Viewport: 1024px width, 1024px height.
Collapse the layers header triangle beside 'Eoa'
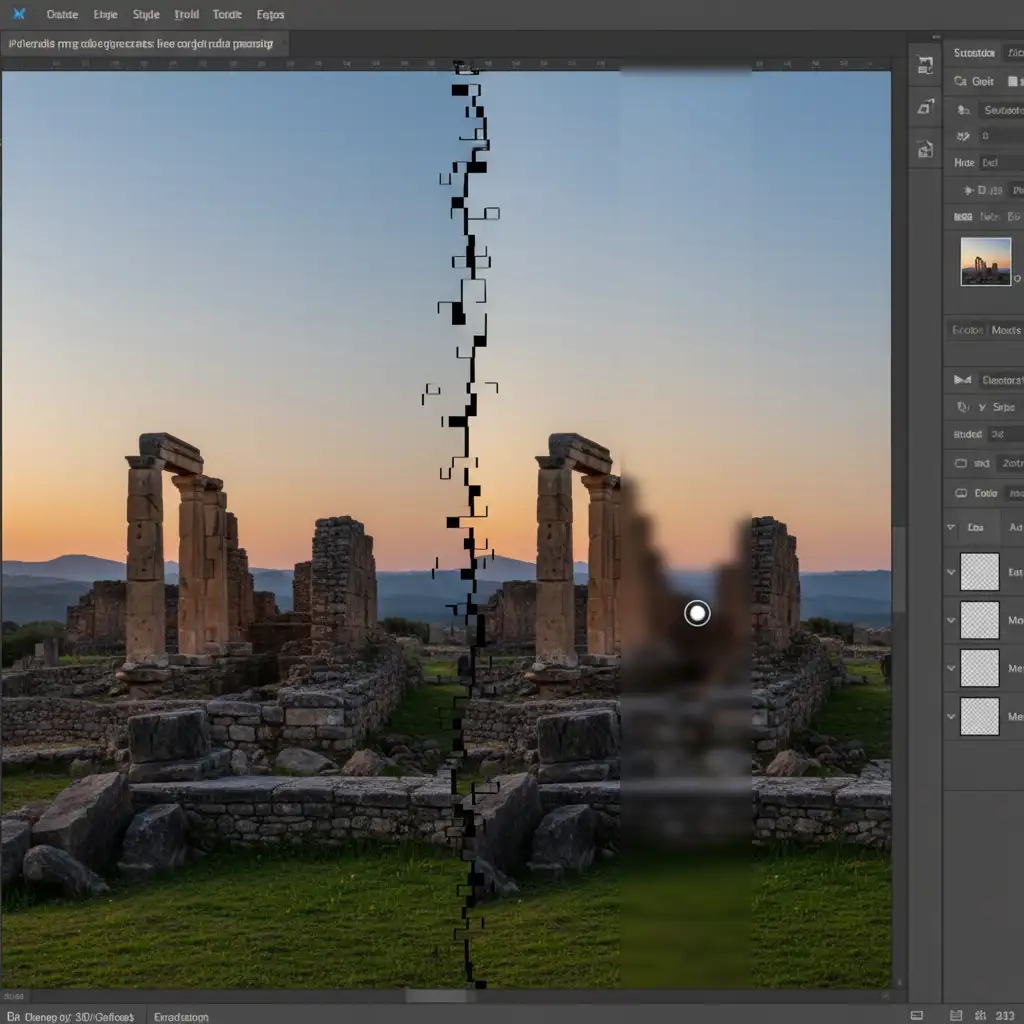pyautogui.click(x=951, y=527)
